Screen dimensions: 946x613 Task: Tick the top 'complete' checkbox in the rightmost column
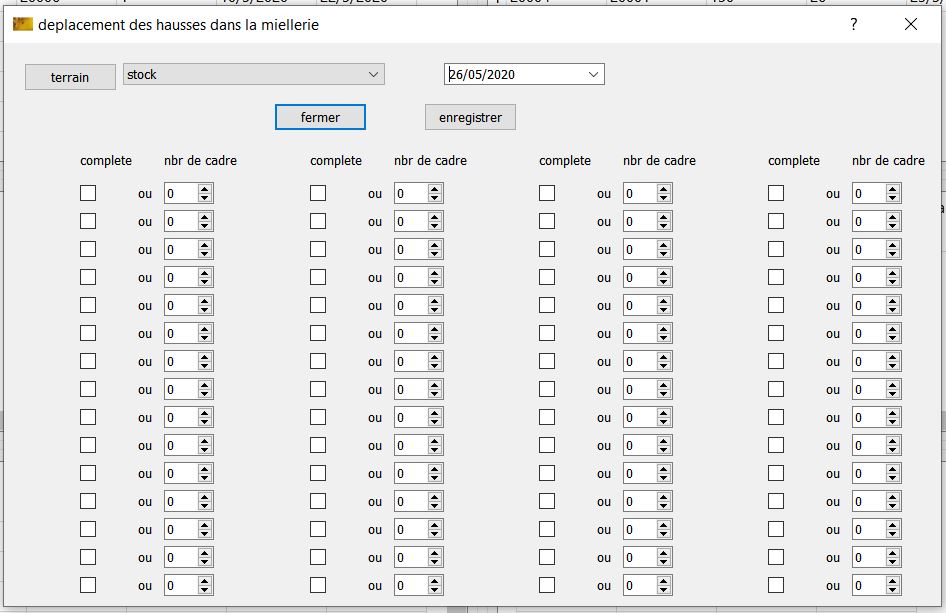(776, 193)
